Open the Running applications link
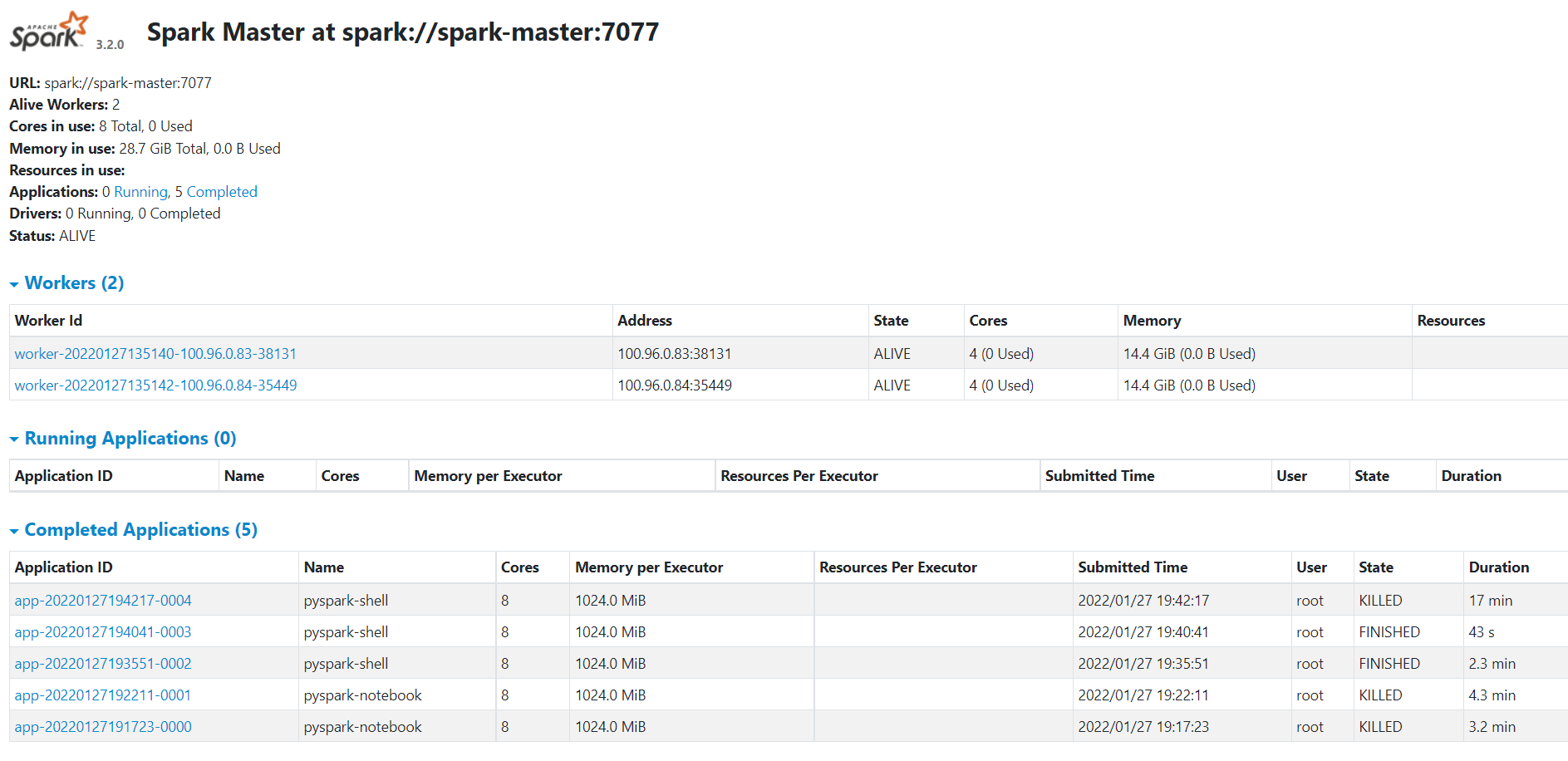 [x=140, y=192]
